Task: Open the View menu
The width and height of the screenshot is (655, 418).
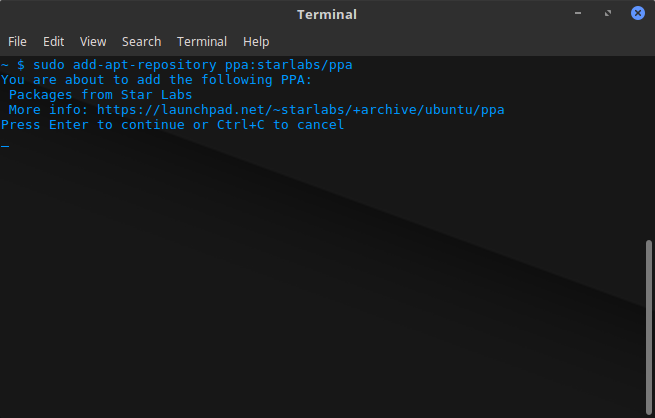Action: click(x=93, y=42)
